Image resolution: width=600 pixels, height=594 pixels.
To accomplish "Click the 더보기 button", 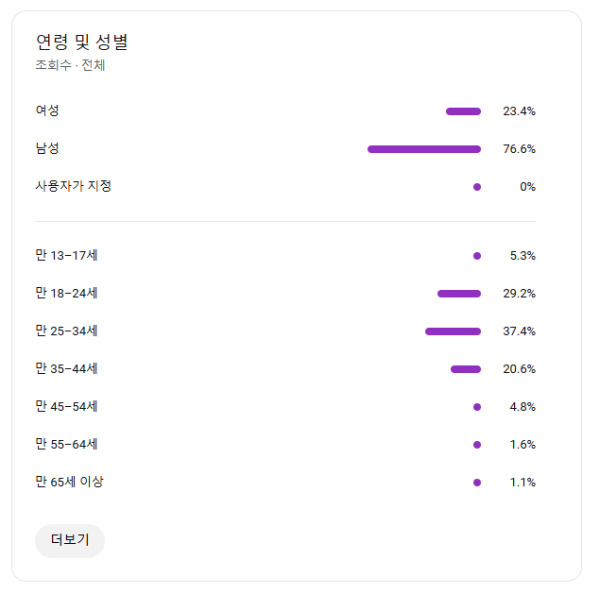I will point(70,540).
